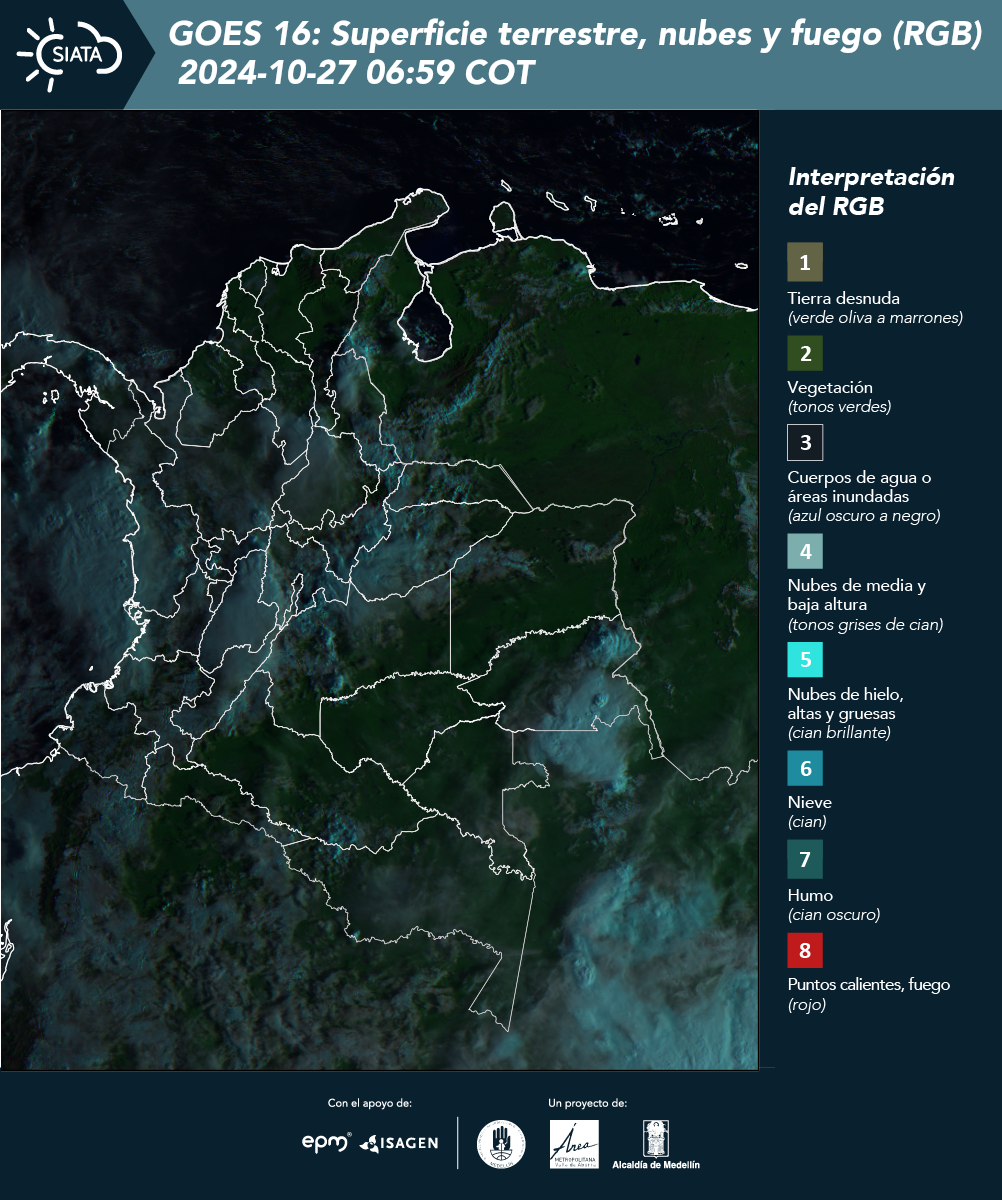Click the title "GOES 16: Superficie terrestre, nubes y fuego (RGB)"
The image size is (1002, 1200).
pos(576,35)
